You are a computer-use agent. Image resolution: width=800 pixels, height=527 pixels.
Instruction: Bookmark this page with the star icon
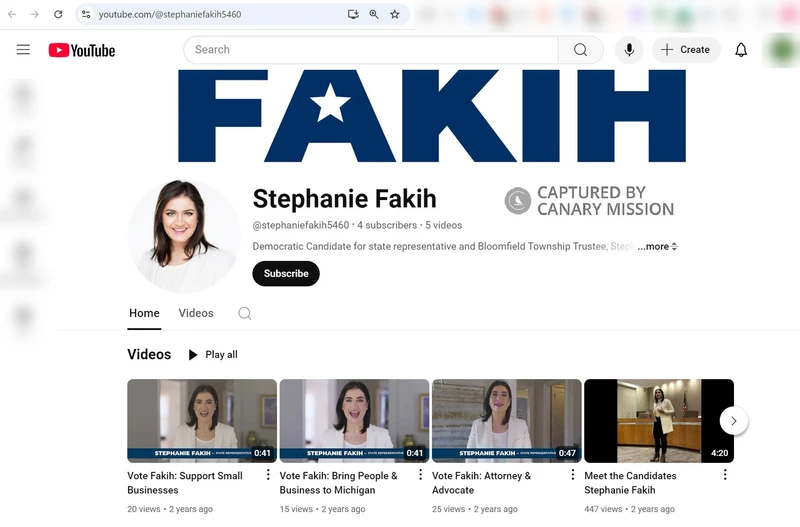point(395,14)
